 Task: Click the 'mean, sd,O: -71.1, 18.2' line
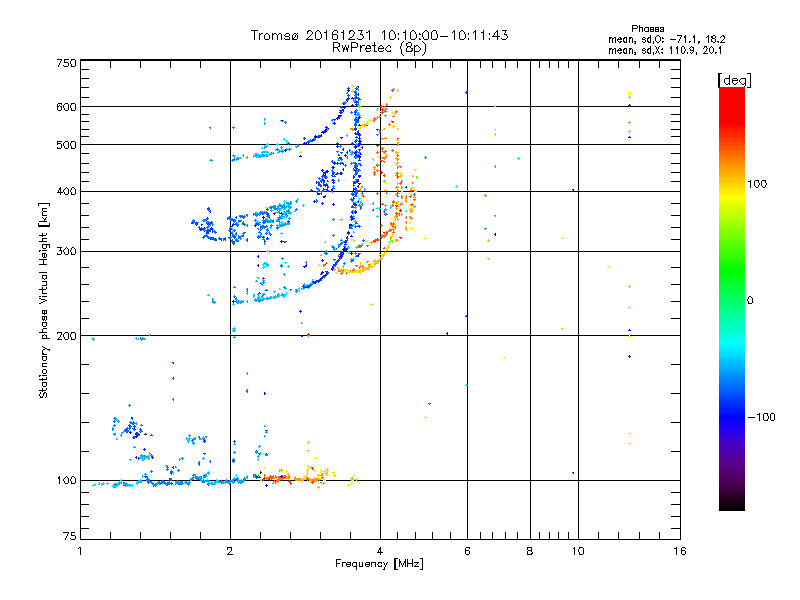[666, 39]
